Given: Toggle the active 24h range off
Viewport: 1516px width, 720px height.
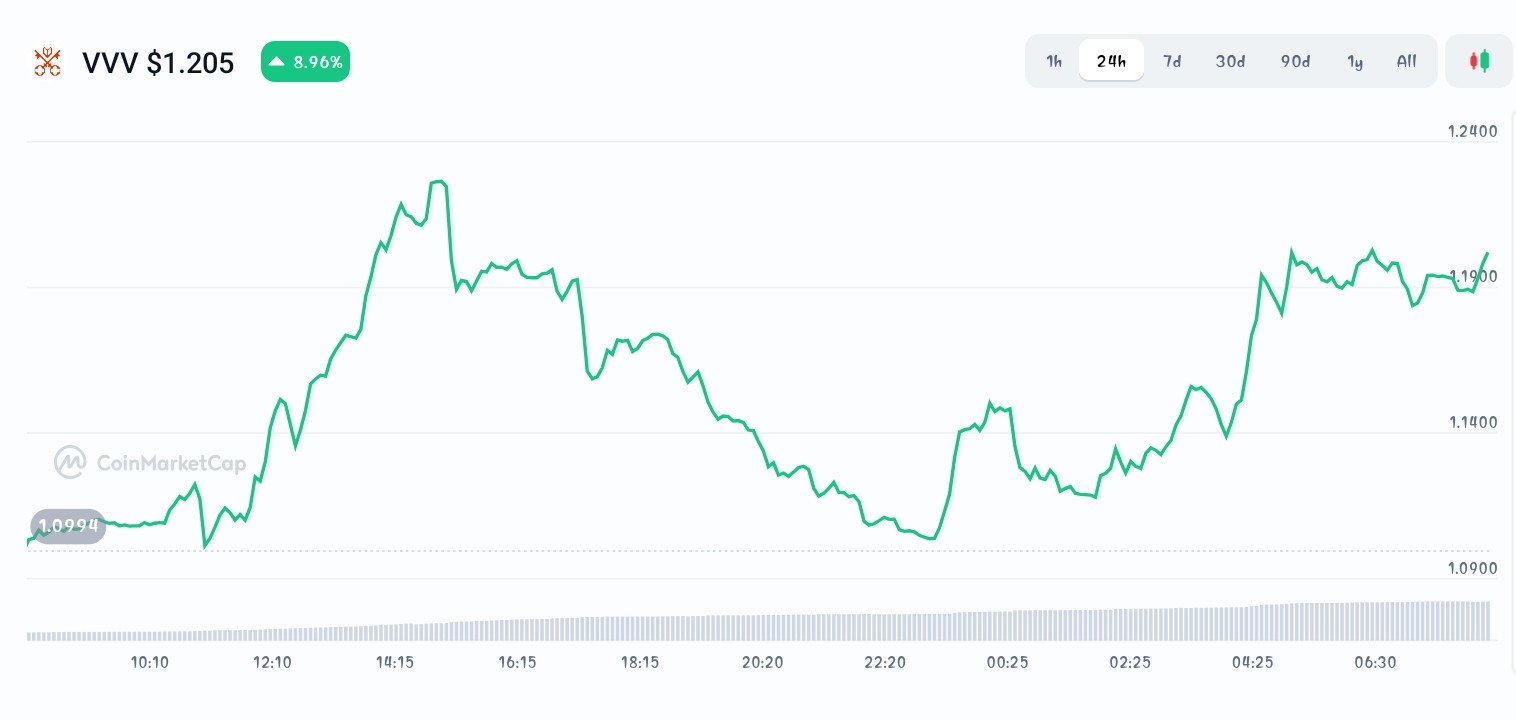Looking at the screenshot, I should (x=1111, y=61).
